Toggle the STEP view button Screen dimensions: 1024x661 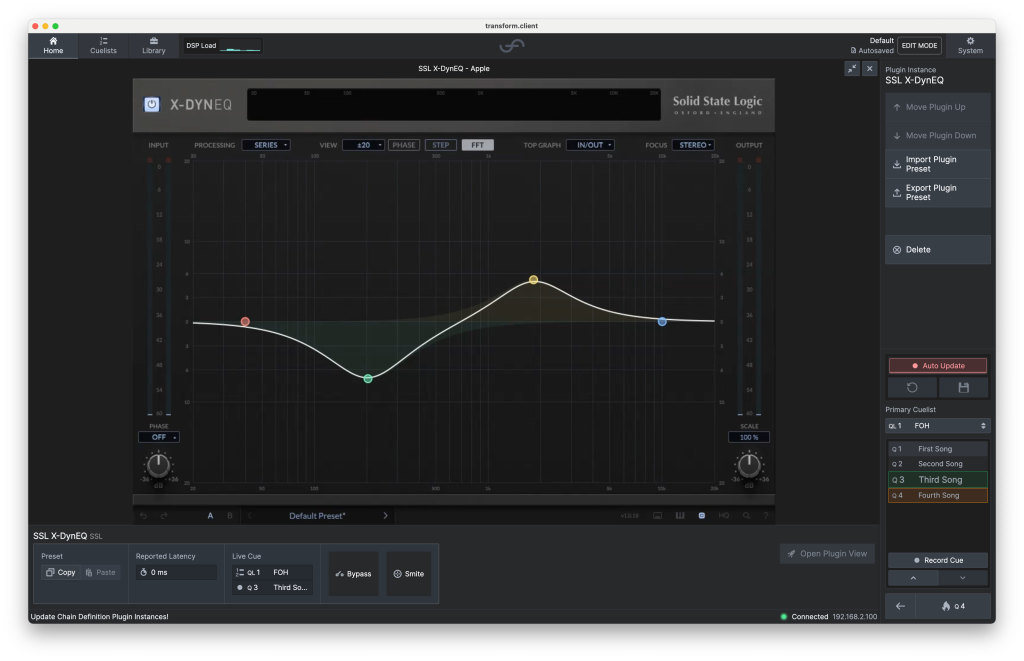(x=441, y=145)
